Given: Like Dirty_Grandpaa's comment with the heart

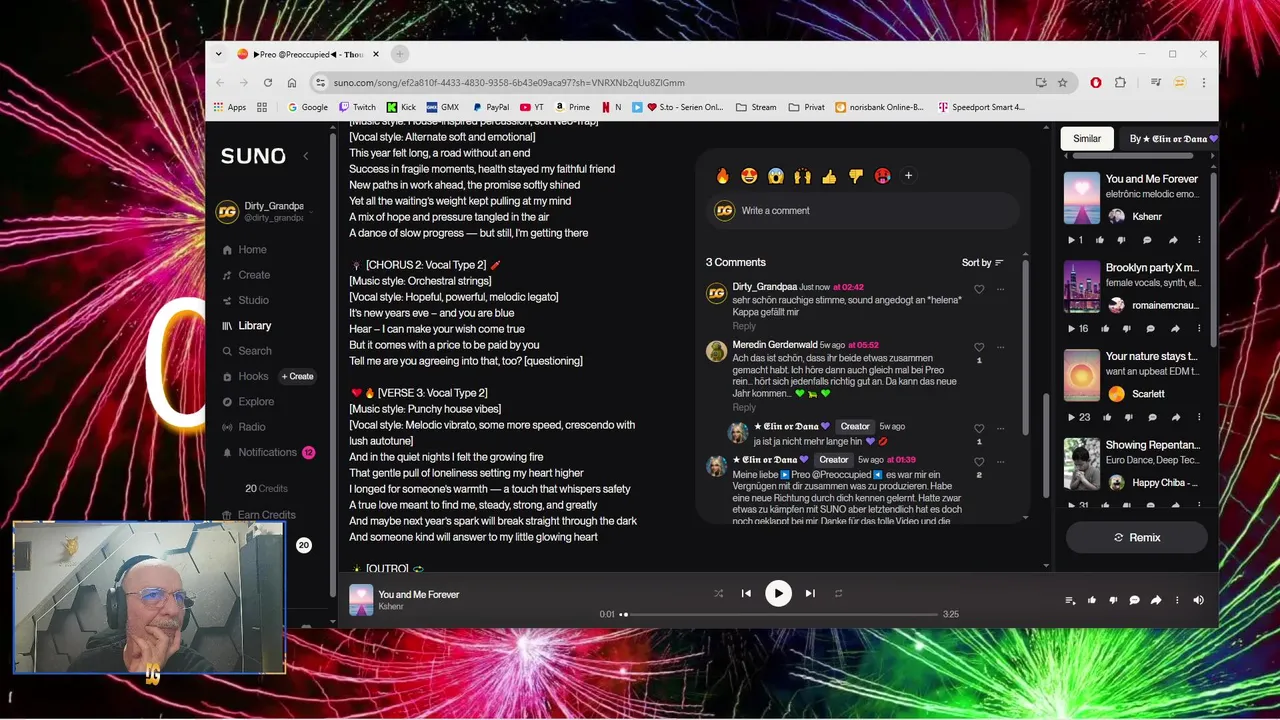Looking at the screenshot, I should pos(979,290).
